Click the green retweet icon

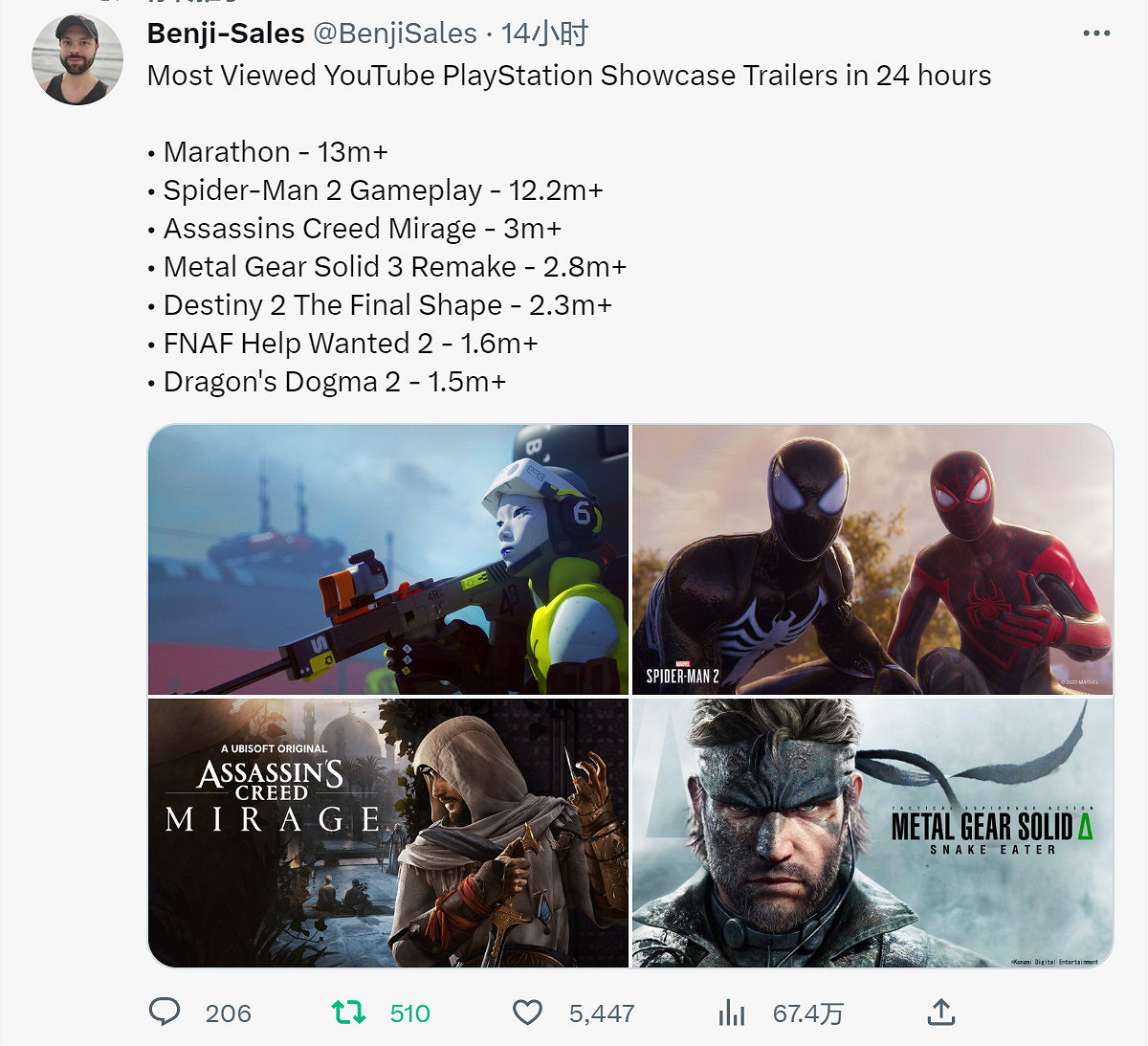pos(348,1012)
